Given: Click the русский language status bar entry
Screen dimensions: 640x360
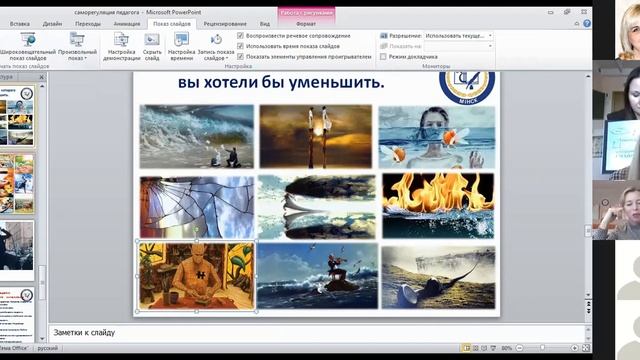Looking at the screenshot, I should pyautogui.click(x=48, y=348).
